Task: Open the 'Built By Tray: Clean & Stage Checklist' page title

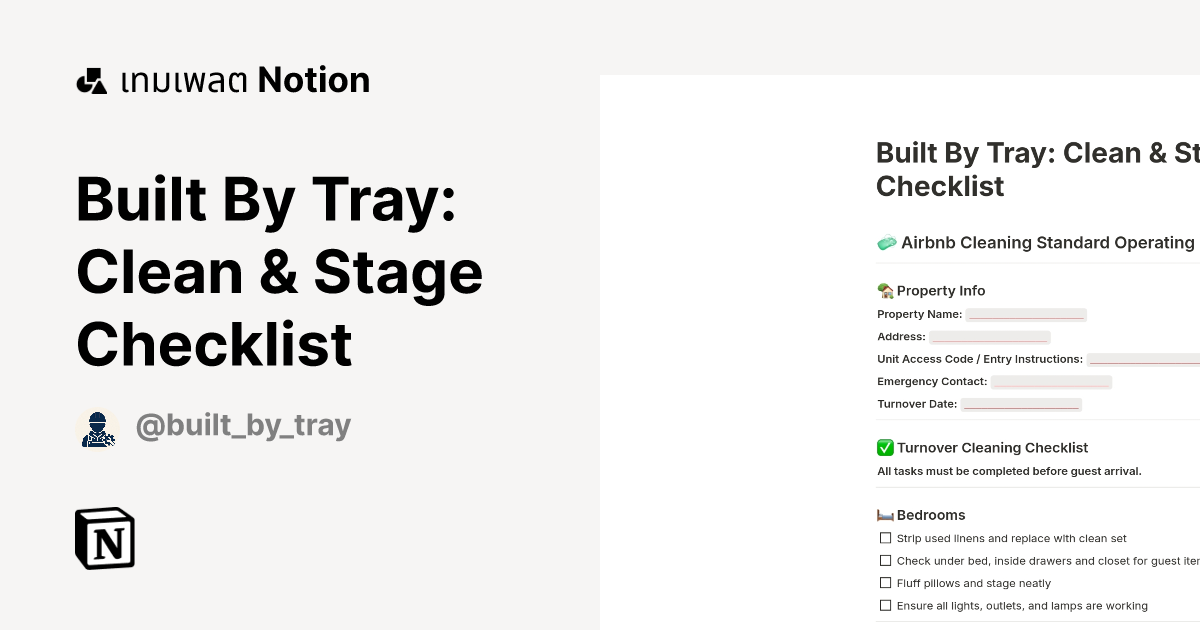Action: [280, 272]
